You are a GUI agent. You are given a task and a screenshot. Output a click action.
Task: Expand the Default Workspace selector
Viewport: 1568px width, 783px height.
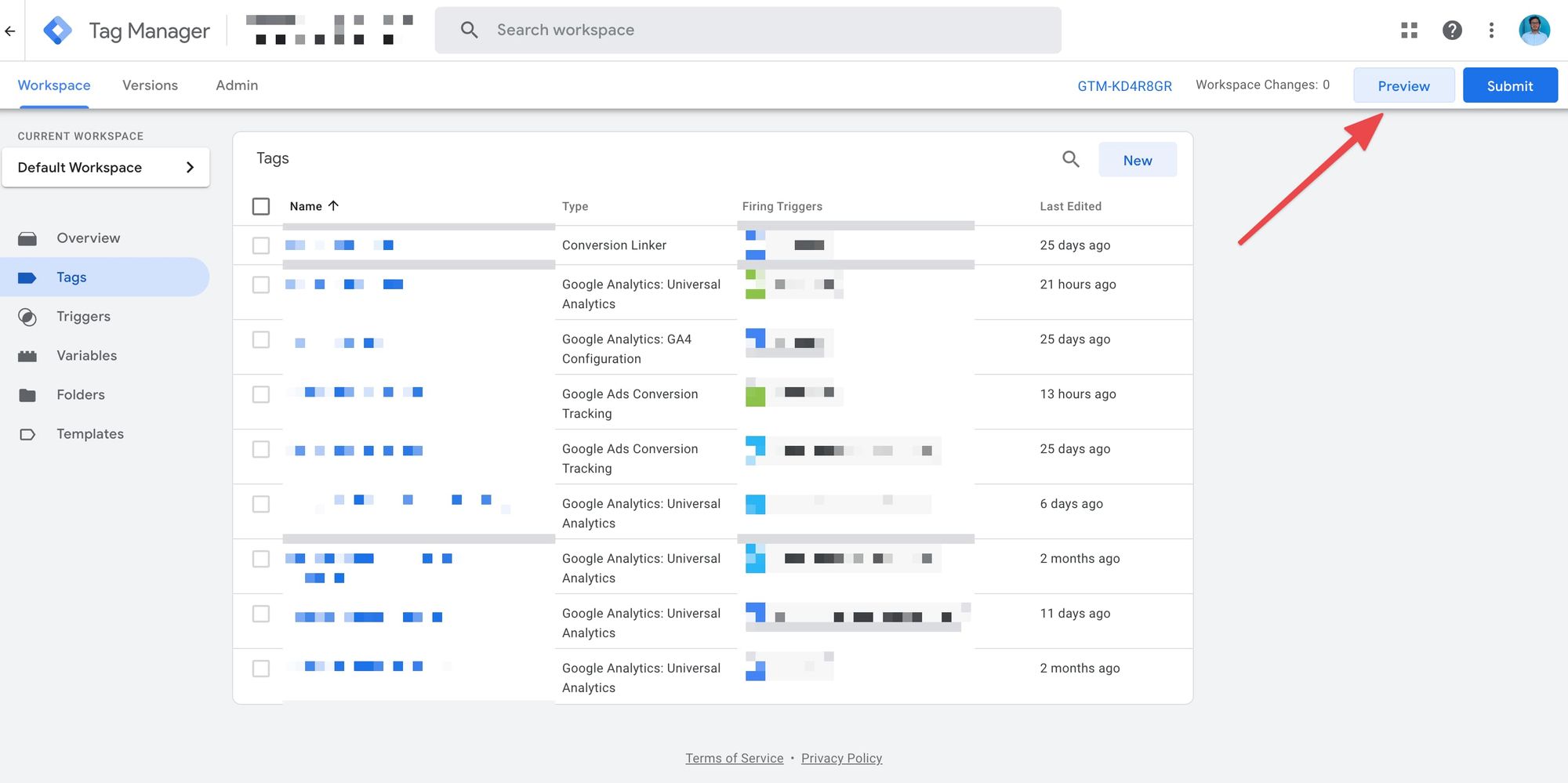(x=106, y=167)
